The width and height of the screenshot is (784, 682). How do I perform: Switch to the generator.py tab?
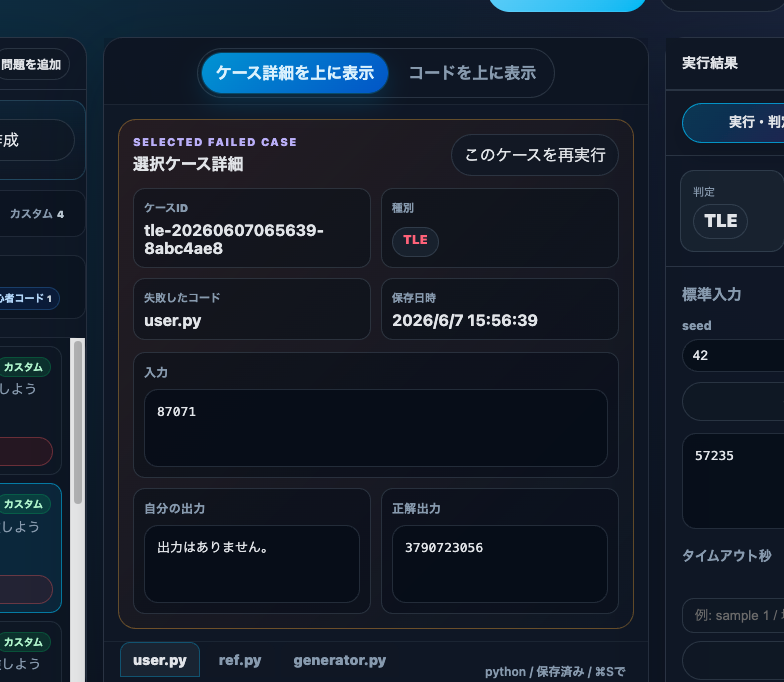(x=340, y=660)
